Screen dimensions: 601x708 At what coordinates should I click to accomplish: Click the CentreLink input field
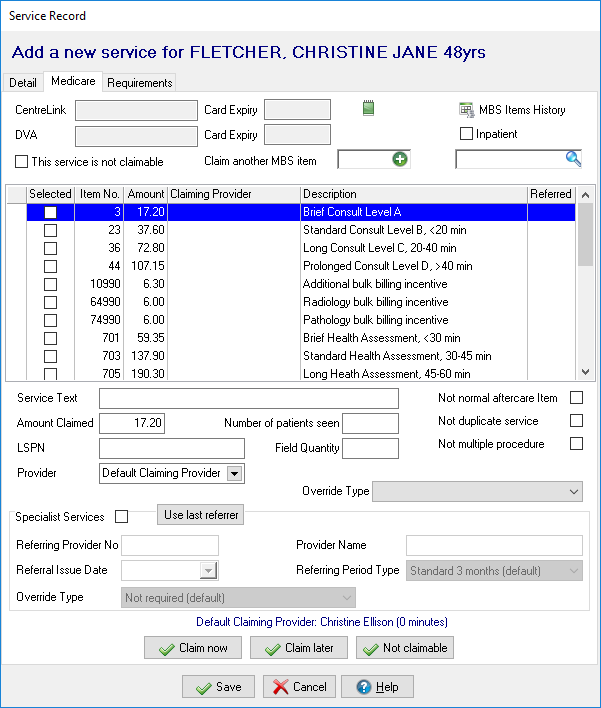[x=136, y=110]
